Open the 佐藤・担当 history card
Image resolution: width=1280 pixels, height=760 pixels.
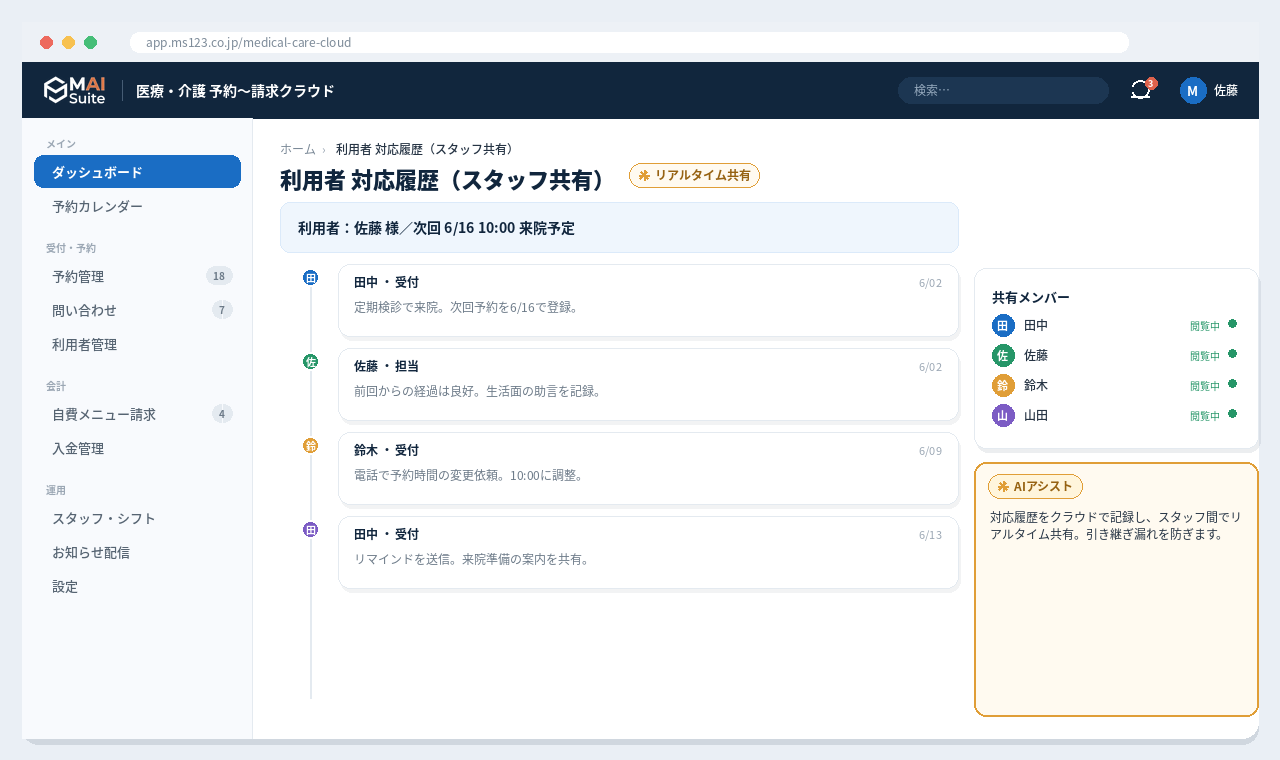tap(648, 384)
